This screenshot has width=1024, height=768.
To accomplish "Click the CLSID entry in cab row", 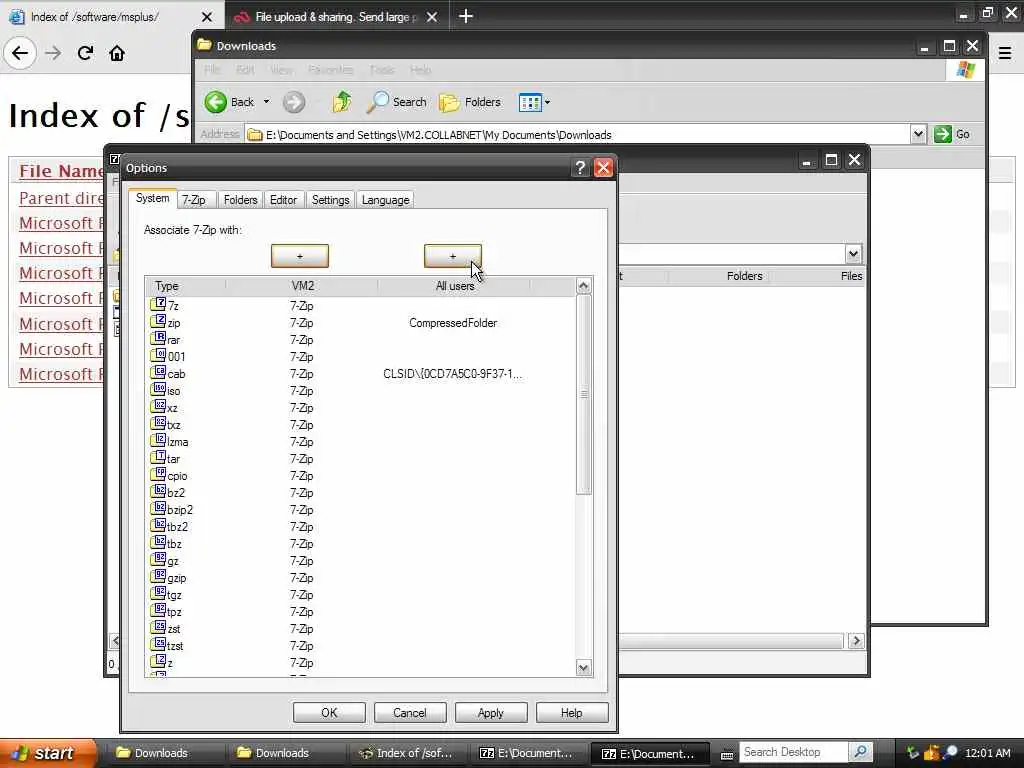I will tap(453, 374).
